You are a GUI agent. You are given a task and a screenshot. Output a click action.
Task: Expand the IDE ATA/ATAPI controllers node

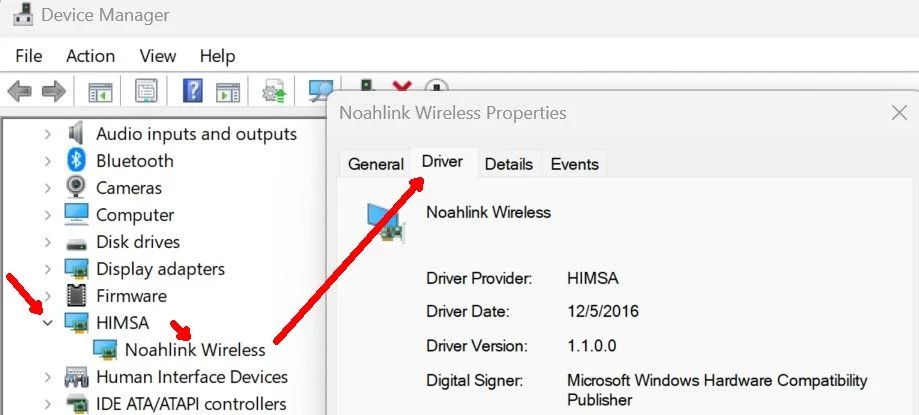(x=48, y=404)
